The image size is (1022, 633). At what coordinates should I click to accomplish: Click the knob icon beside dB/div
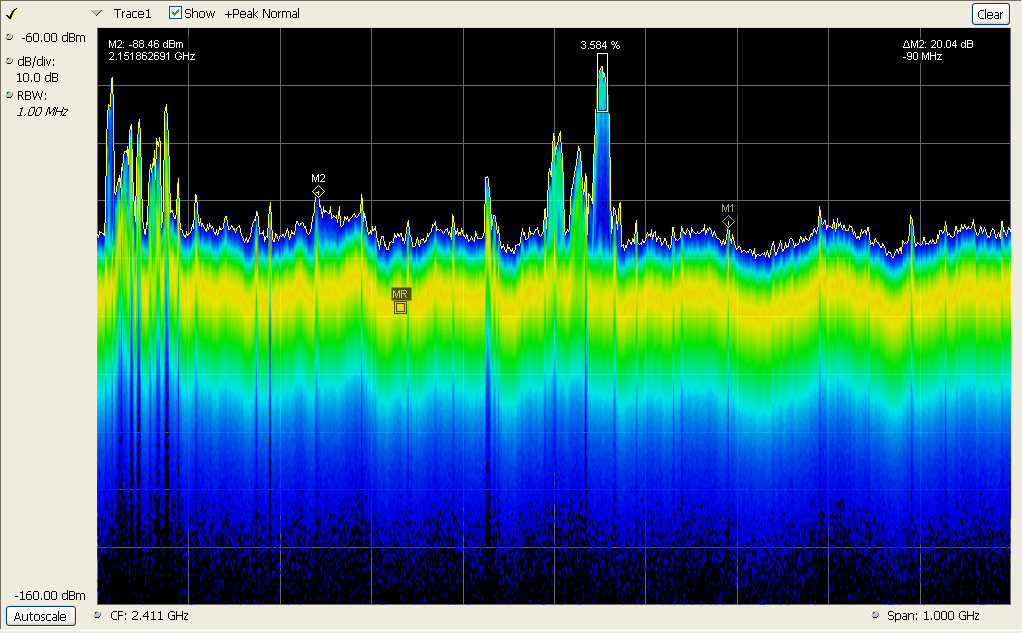(x=9, y=61)
